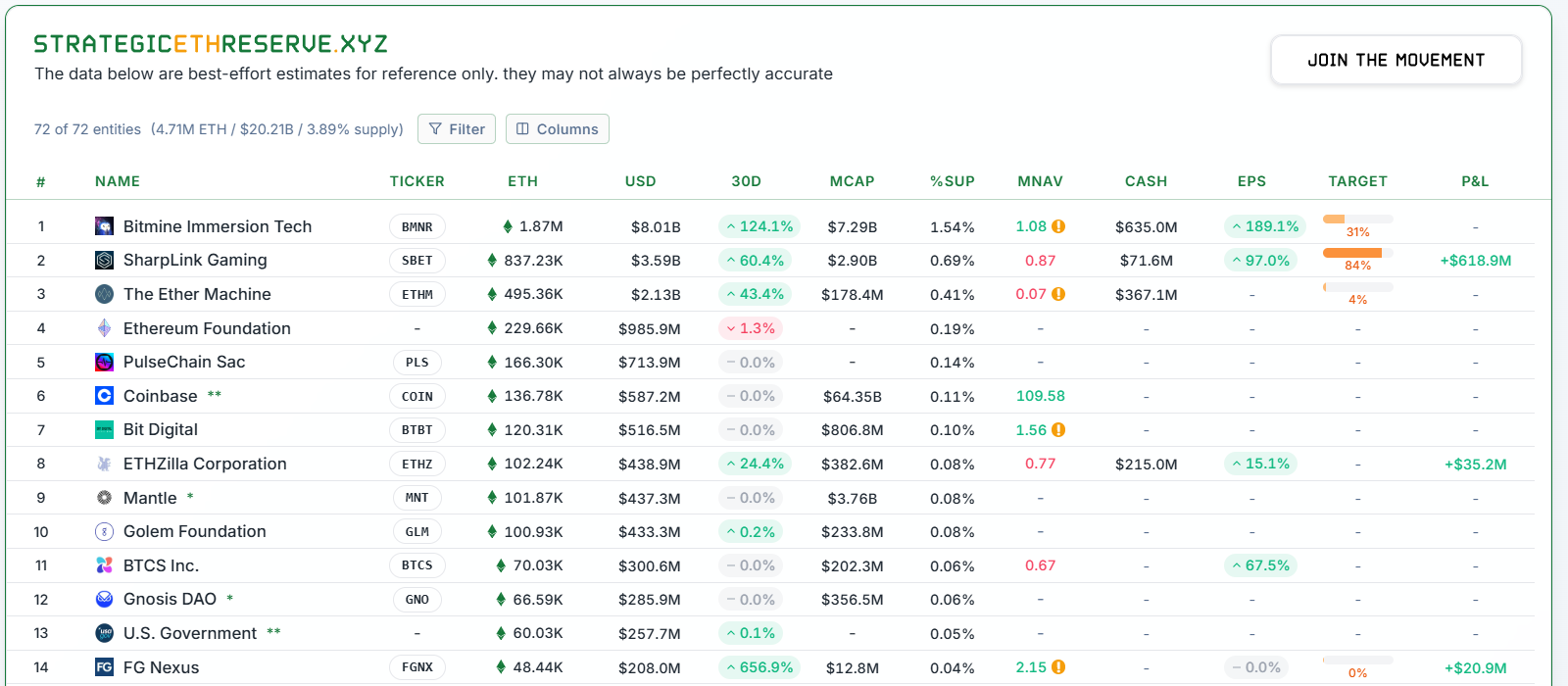Open the StrategicETHReserve.xyz home logo

[x=211, y=44]
